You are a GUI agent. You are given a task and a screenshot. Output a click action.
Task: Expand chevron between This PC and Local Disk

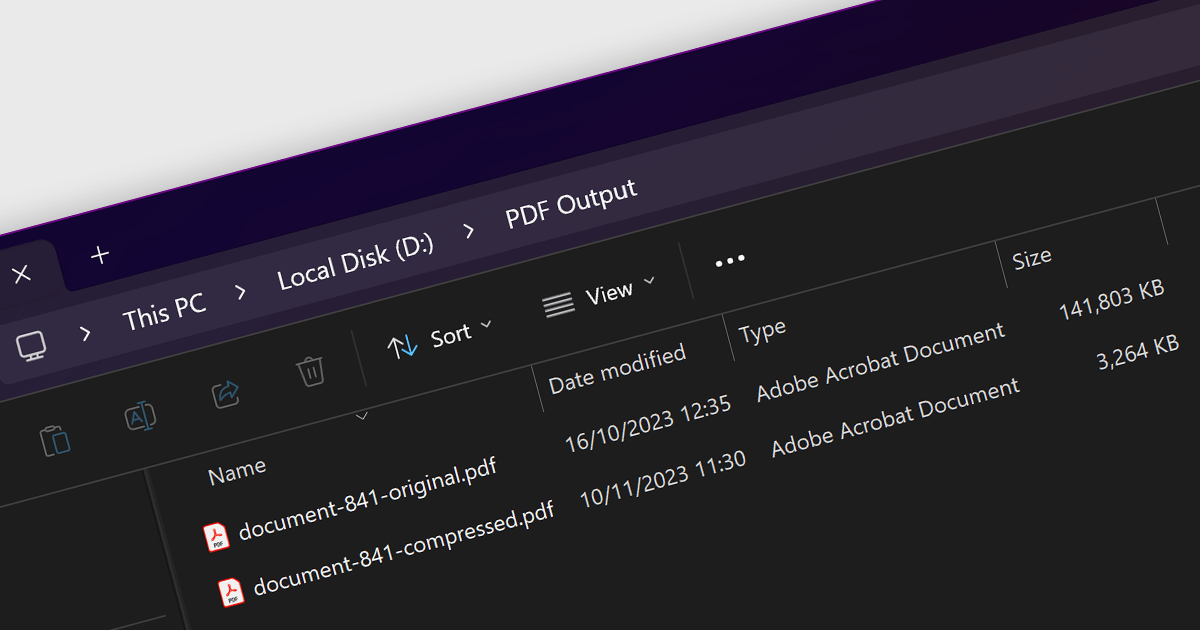click(241, 292)
